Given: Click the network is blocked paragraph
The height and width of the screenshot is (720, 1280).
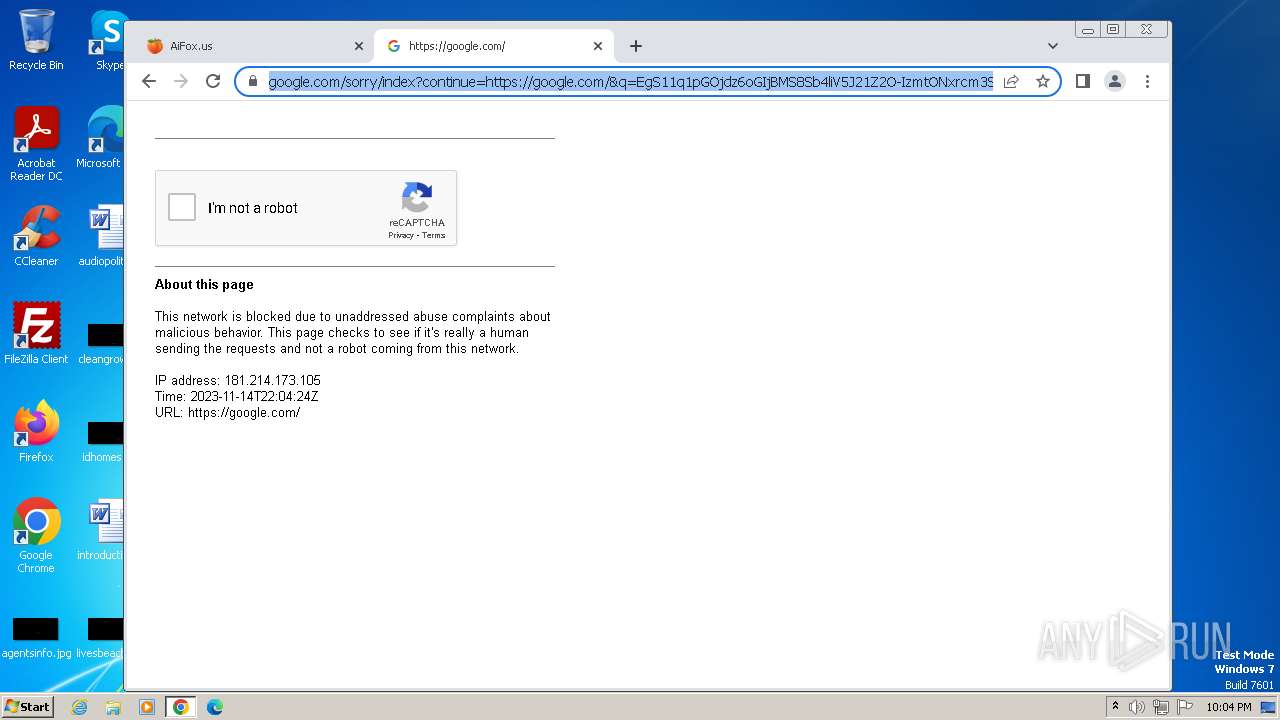Looking at the screenshot, I should tap(353, 332).
